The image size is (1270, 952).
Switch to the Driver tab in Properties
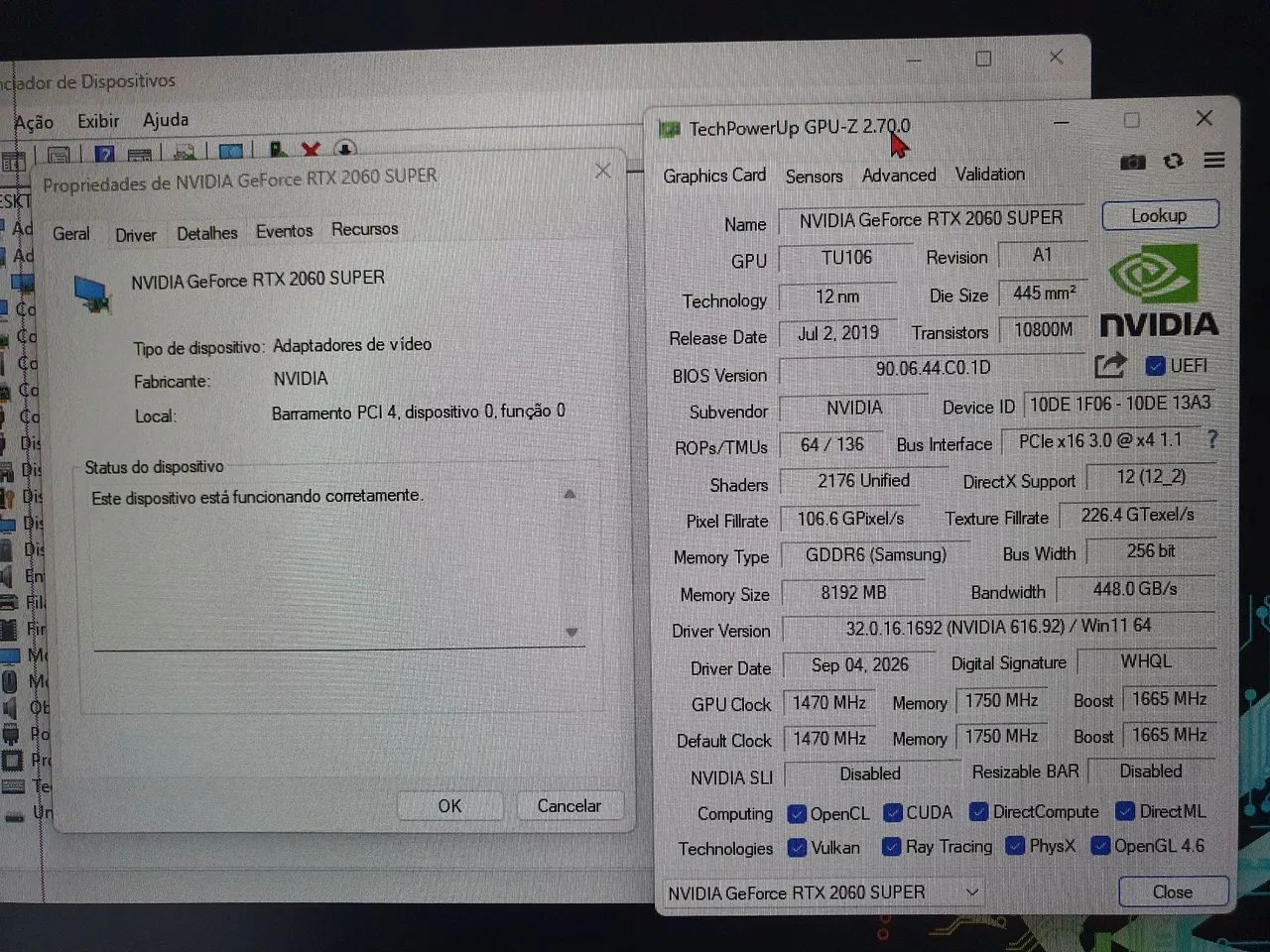pos(136,235)
